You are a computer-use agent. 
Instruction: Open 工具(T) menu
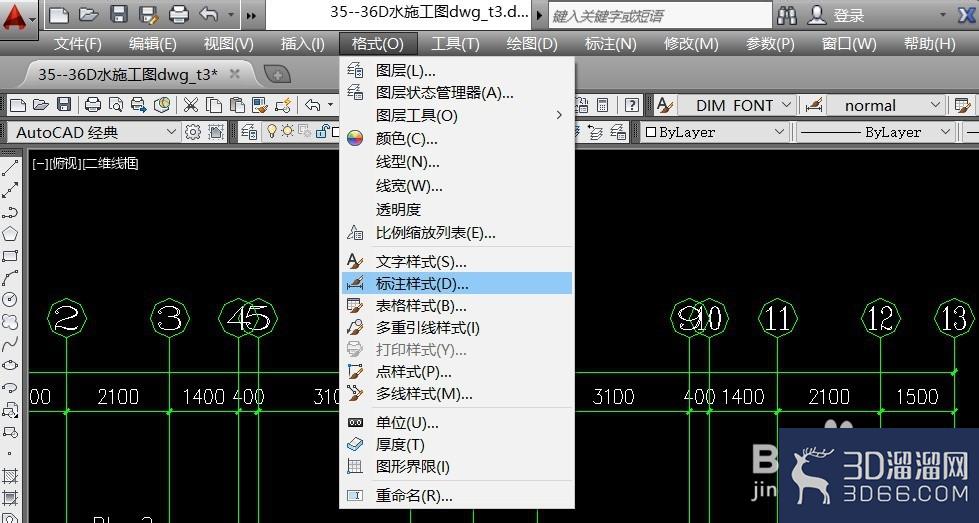[455, 44]
